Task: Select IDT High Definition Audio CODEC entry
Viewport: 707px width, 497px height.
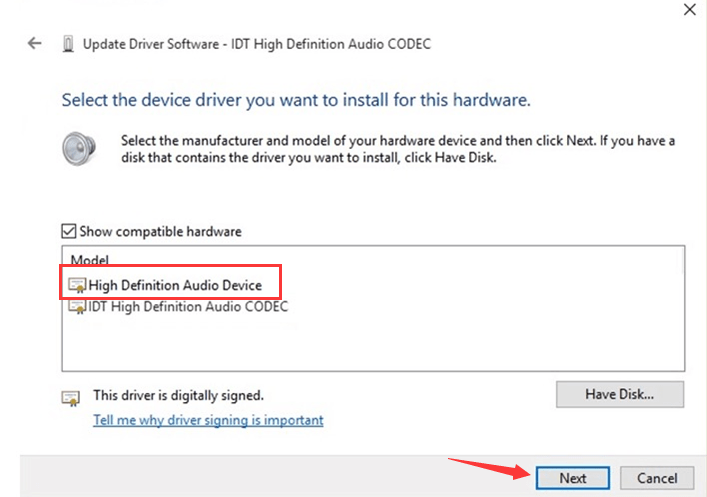Action: pos(186,307)
